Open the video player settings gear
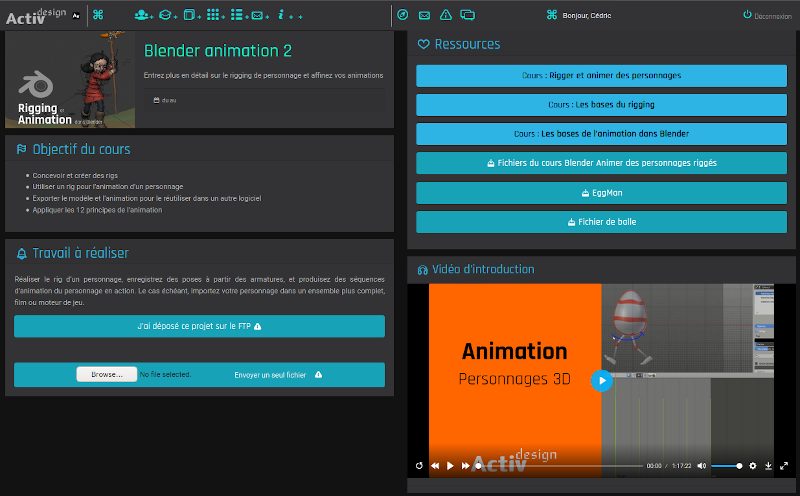The image size is (800, 496). pos(753,465)
